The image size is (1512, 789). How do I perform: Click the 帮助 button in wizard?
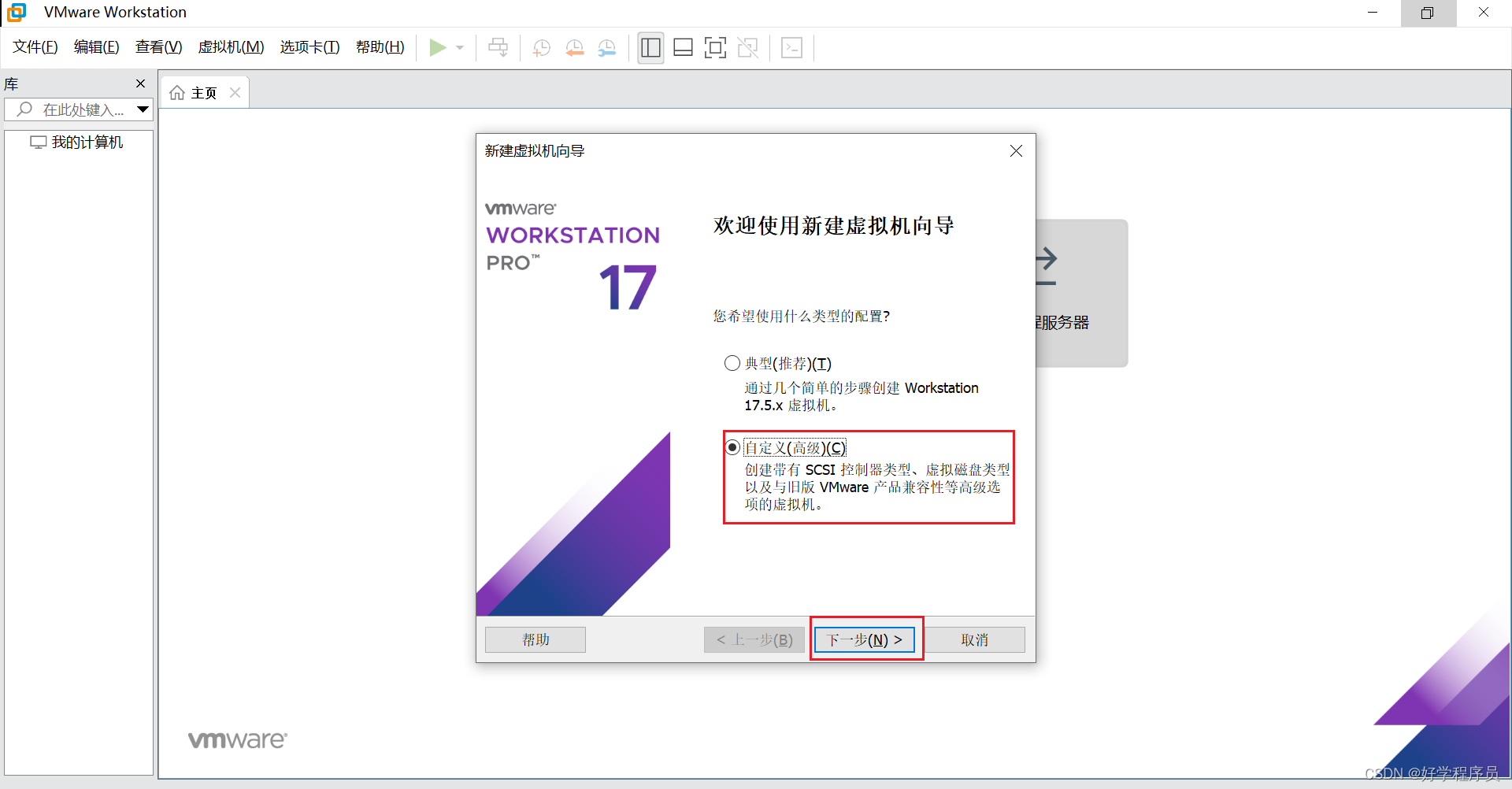click(535, 639)
